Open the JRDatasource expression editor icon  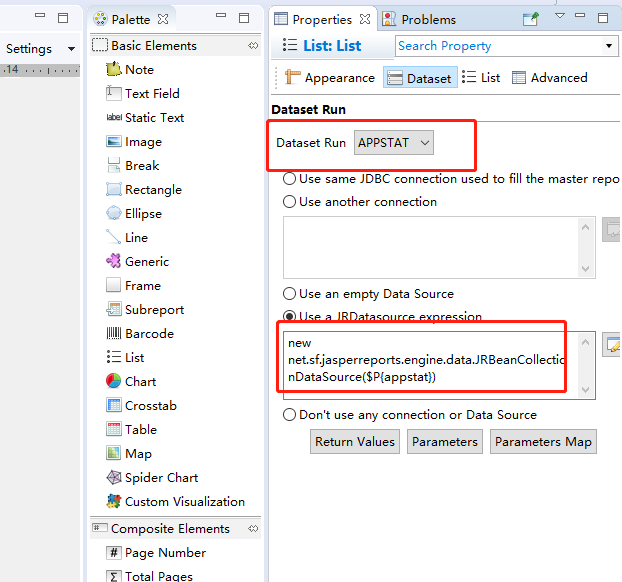point(612,344)
